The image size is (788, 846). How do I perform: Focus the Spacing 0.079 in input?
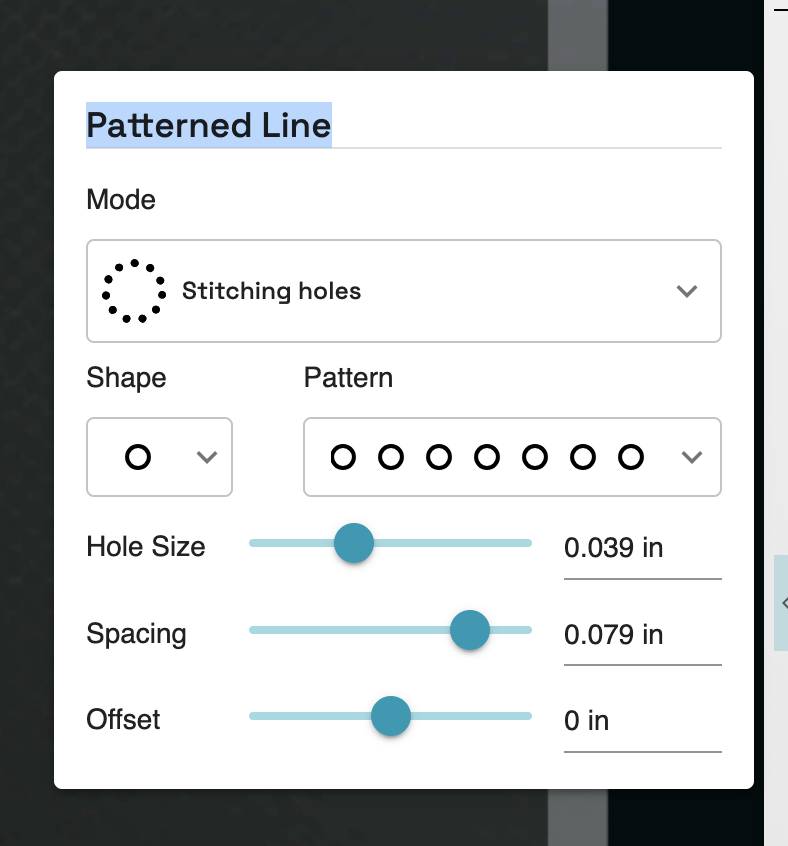pos(641,635)
